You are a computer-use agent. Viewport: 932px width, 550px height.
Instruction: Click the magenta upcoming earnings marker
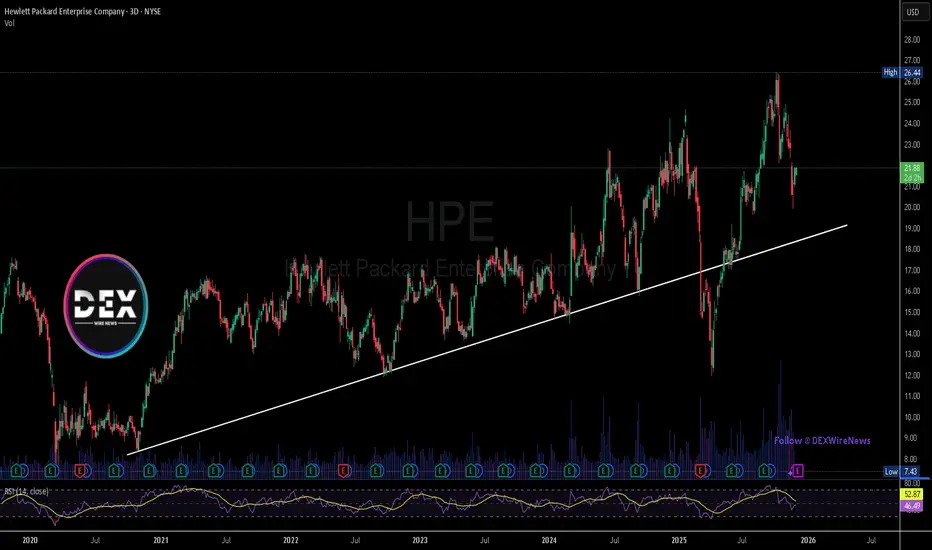(x=798, y=471)
